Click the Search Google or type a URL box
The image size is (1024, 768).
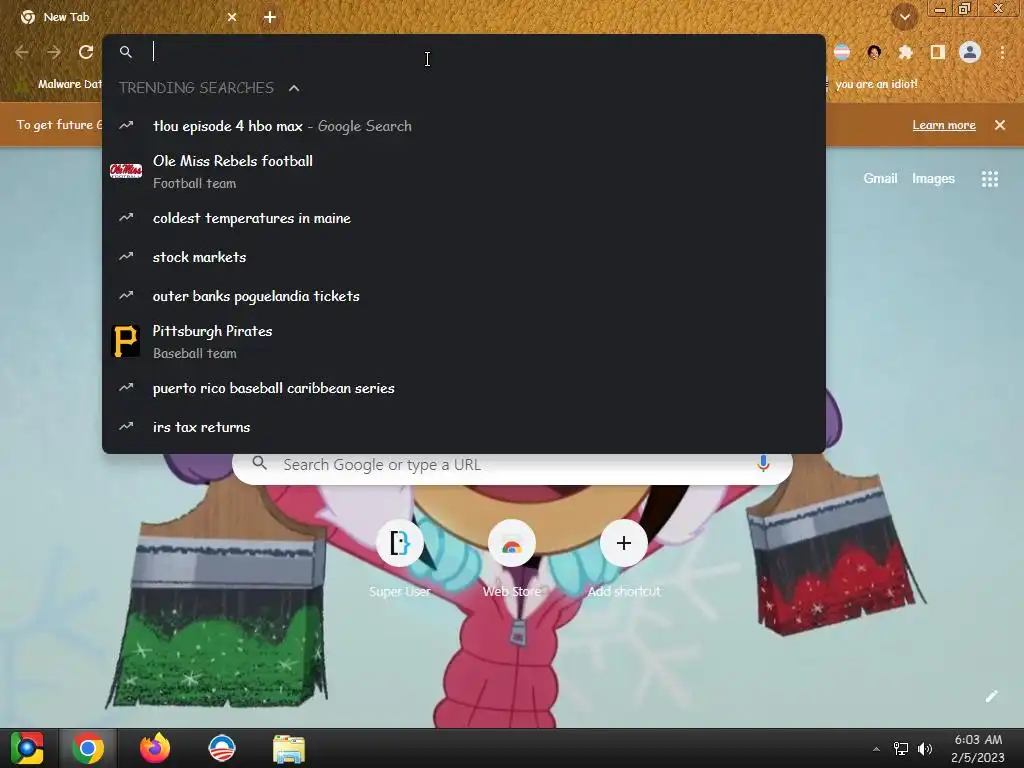point(512,465)
